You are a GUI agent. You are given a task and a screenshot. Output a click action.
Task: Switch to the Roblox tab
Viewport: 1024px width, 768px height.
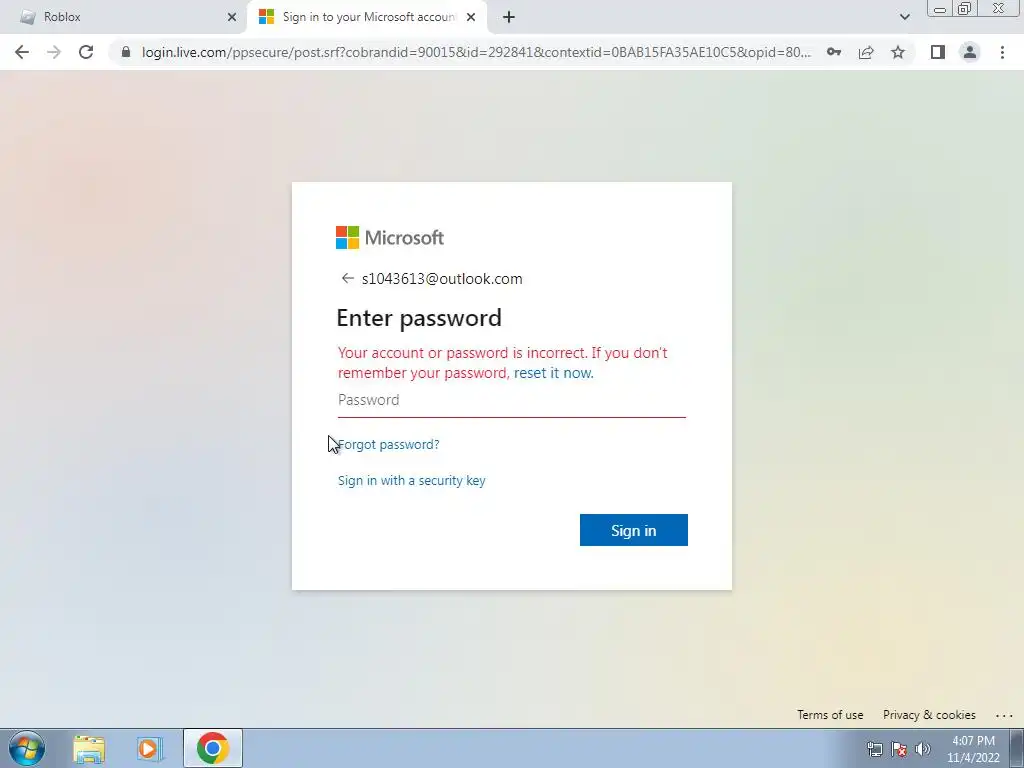126,17
